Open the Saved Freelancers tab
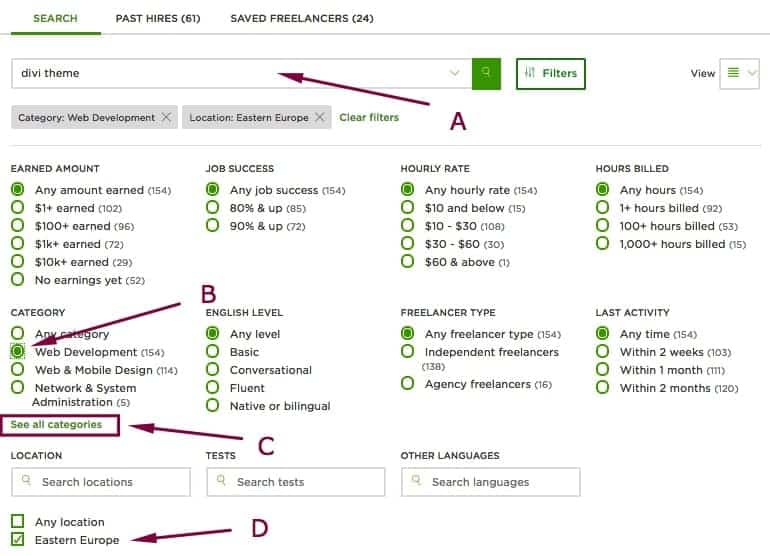770x556 pixels. [x=301, y=18]
